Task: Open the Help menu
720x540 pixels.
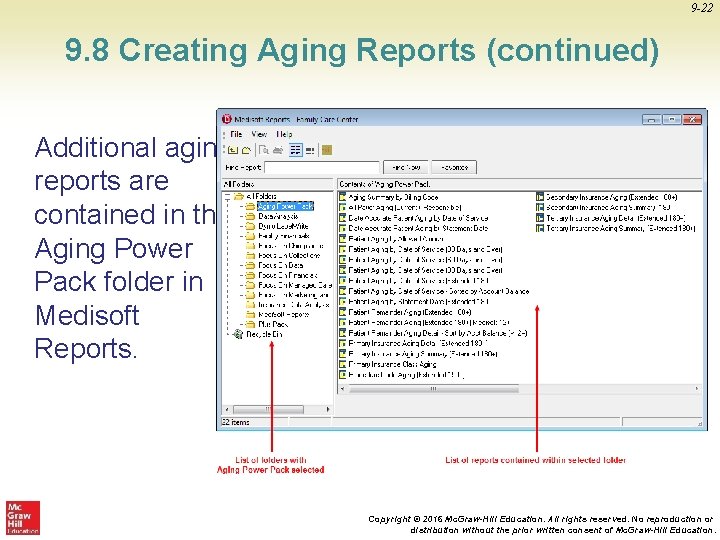Action: click(x=284, y=134)
